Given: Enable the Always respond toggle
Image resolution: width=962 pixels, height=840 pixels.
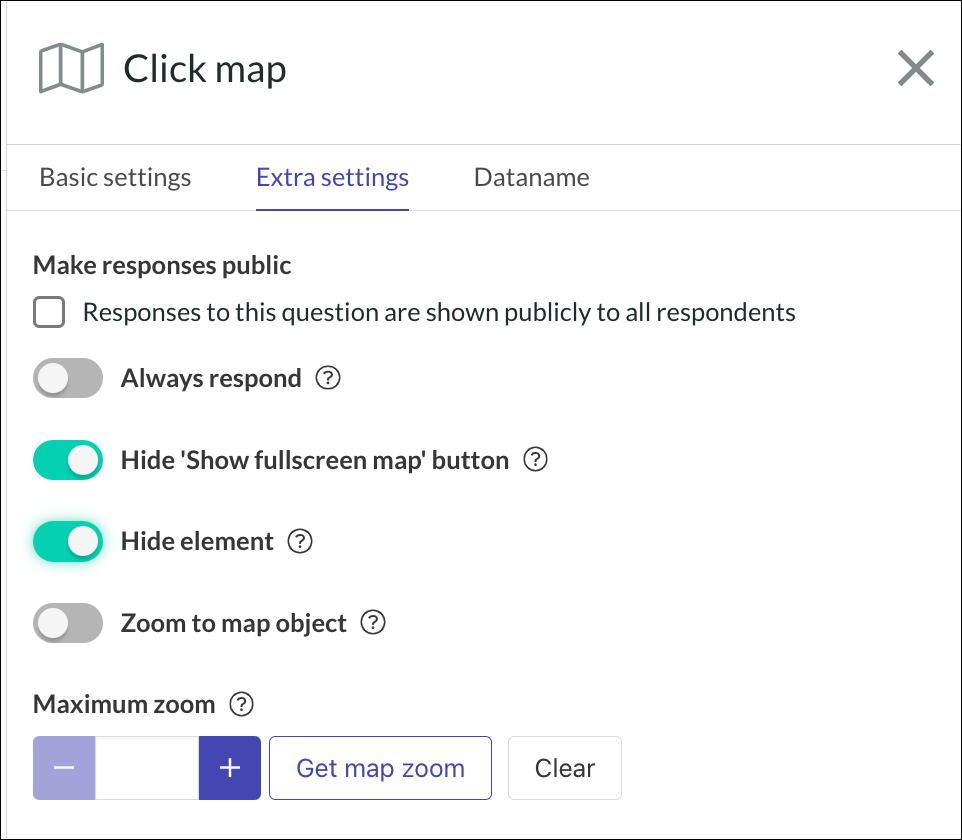Looking at the screenshot, I should (x=67, y=378).
